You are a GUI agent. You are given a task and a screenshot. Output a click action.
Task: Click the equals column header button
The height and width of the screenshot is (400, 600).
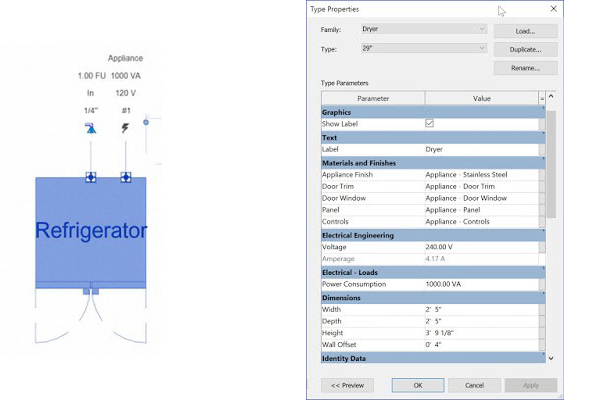point(542,98)
